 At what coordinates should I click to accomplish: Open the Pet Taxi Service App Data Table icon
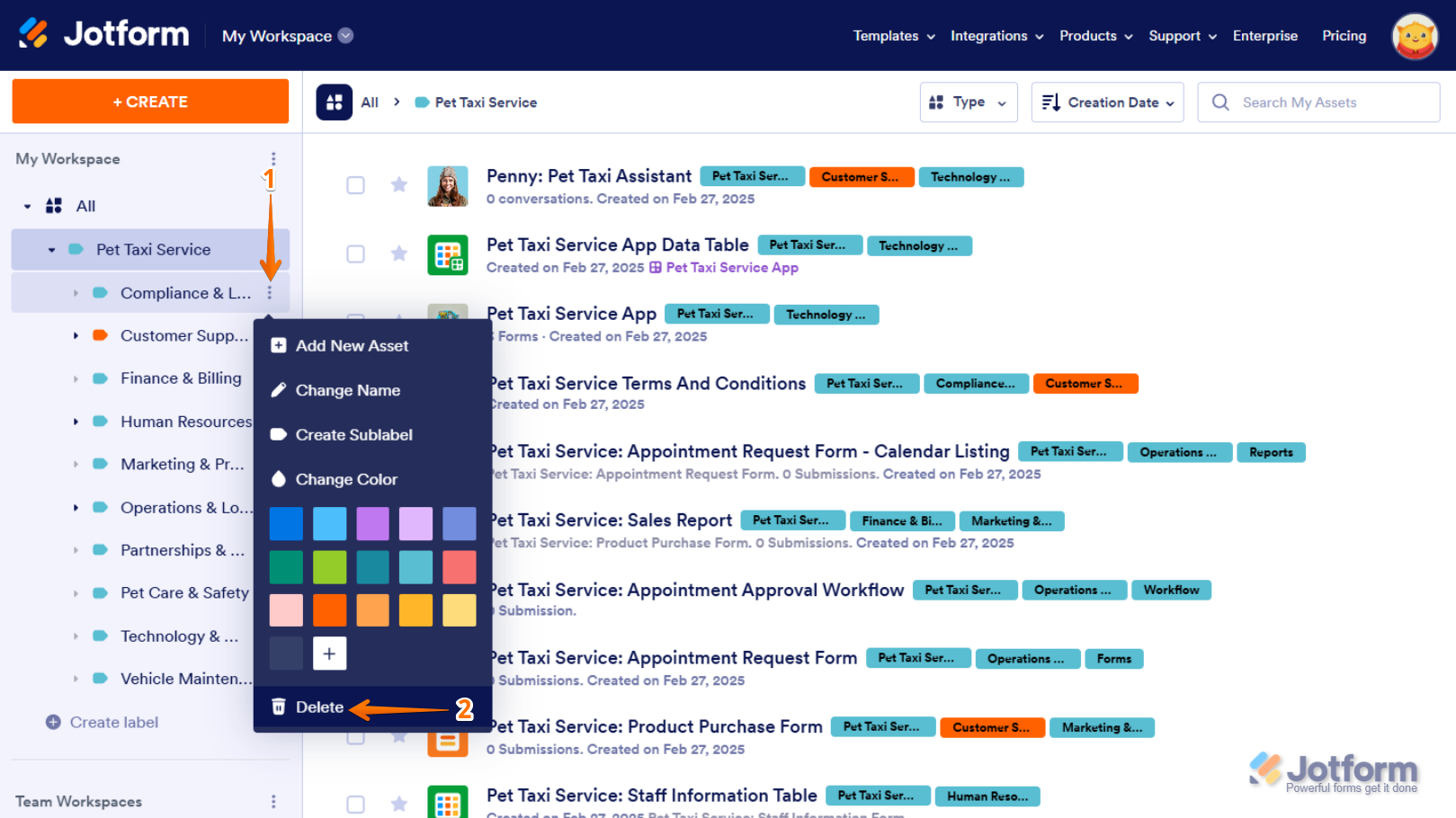(x=447, y=254)
